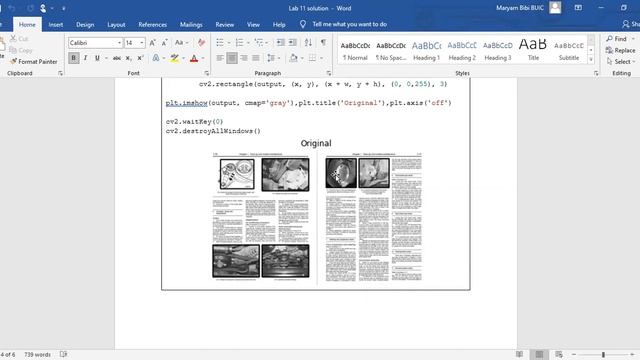Open font size dropdown
The width and height of the screenshot is (640, 360).
pos(142,43)
